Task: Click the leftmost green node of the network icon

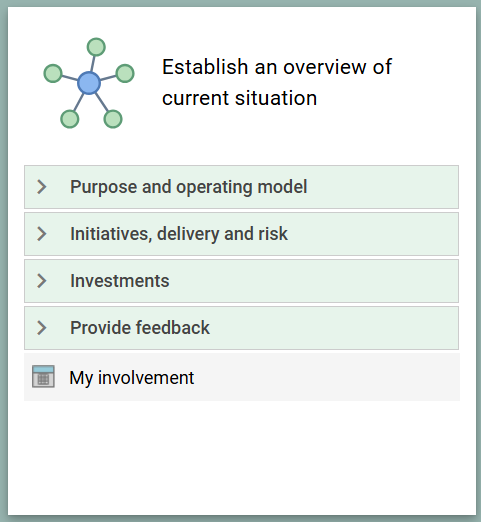Action: [x=53, y=73]
